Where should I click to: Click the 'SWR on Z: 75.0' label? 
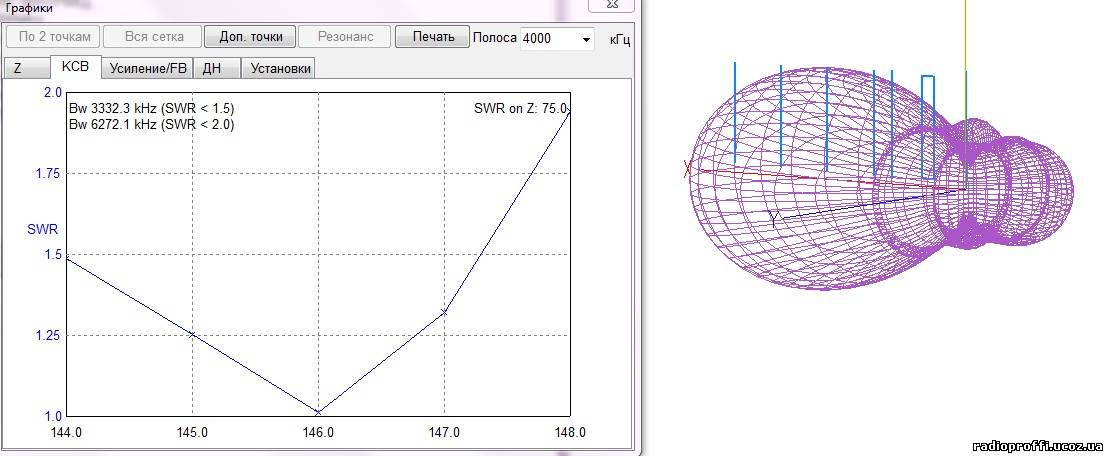pos(521,108)
